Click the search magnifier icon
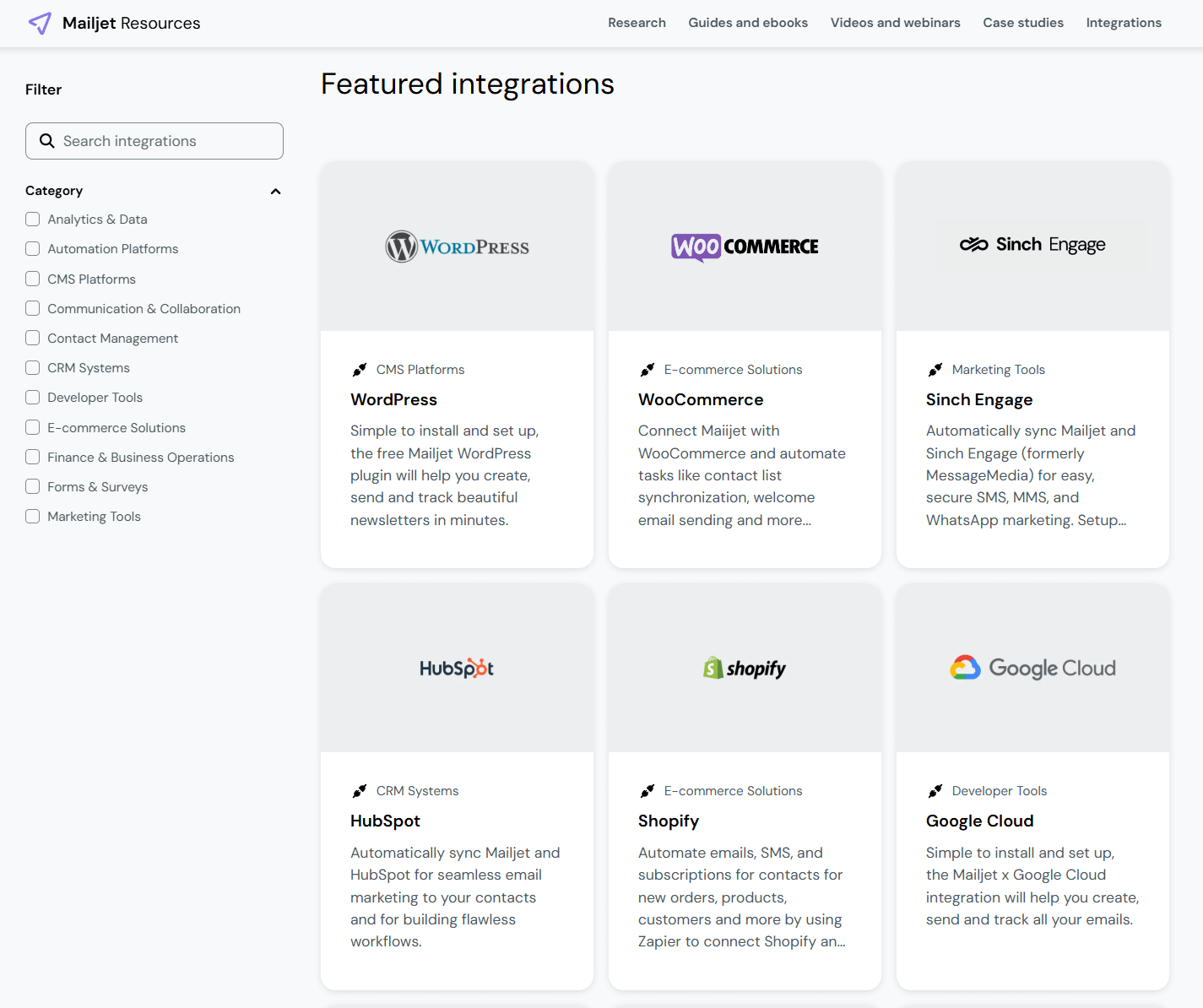This screenshot has width=1203, height=1008. pyautogui.click(x=47, y=140)
